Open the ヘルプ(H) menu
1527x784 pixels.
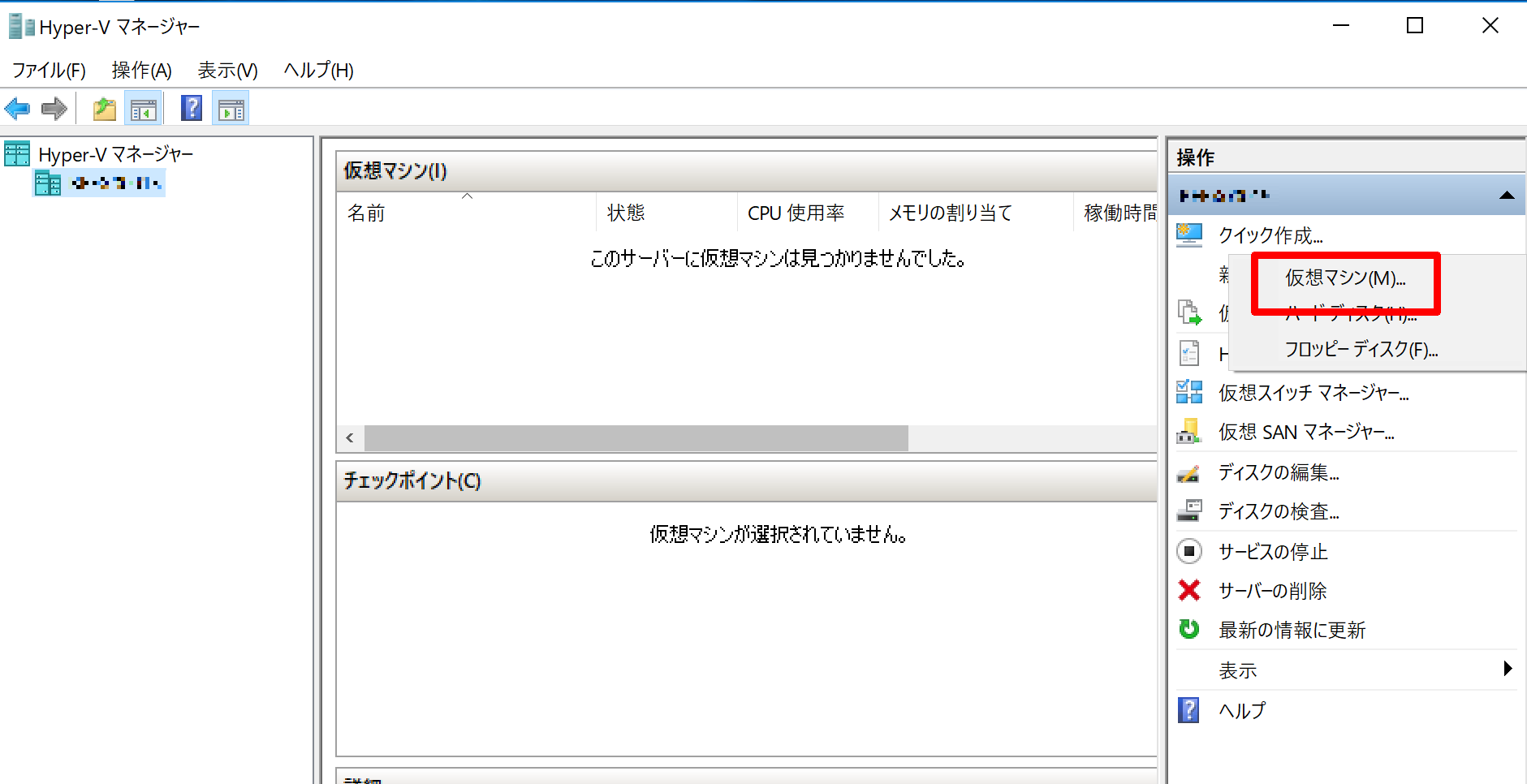click(x=319, y=71)
